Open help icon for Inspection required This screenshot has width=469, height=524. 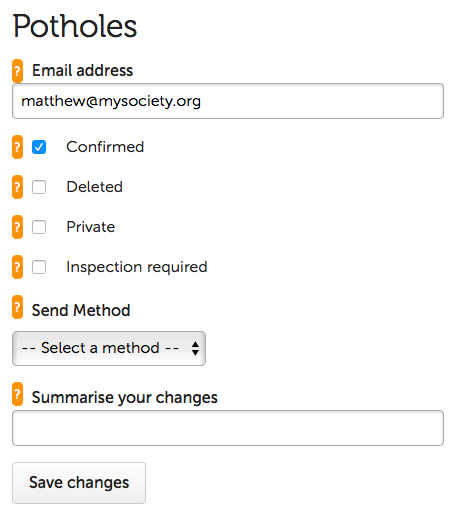(17, 267)
